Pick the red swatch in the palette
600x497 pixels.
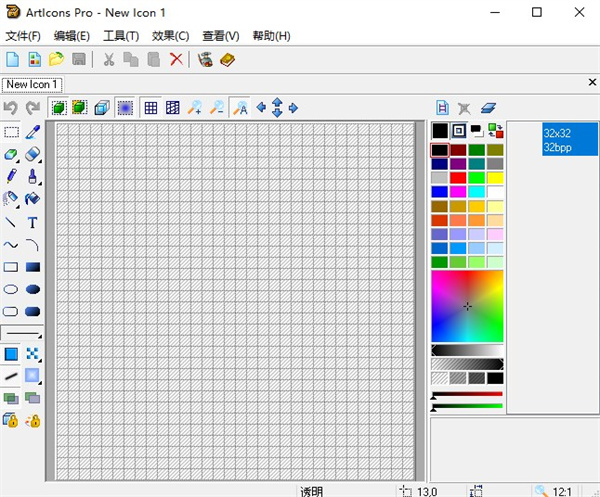tap(458, 178)
